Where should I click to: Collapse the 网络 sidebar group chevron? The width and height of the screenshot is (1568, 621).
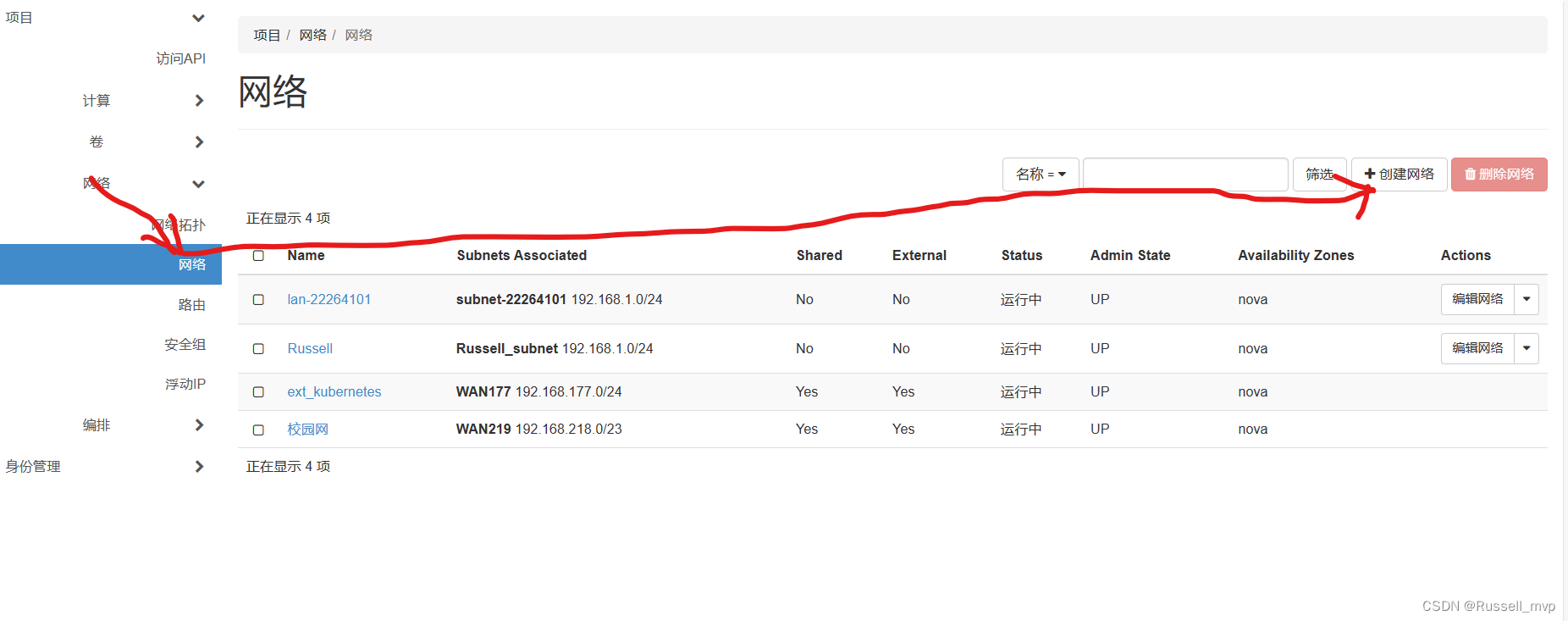click(x=198, y=184)
